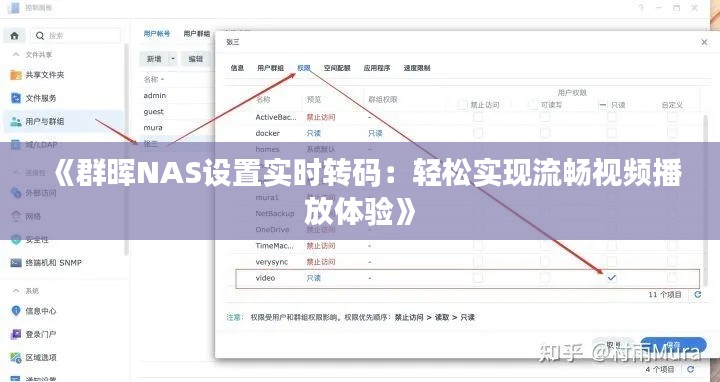Open the 用户群组 tab in the 张三 dialog

coord(270,68)
